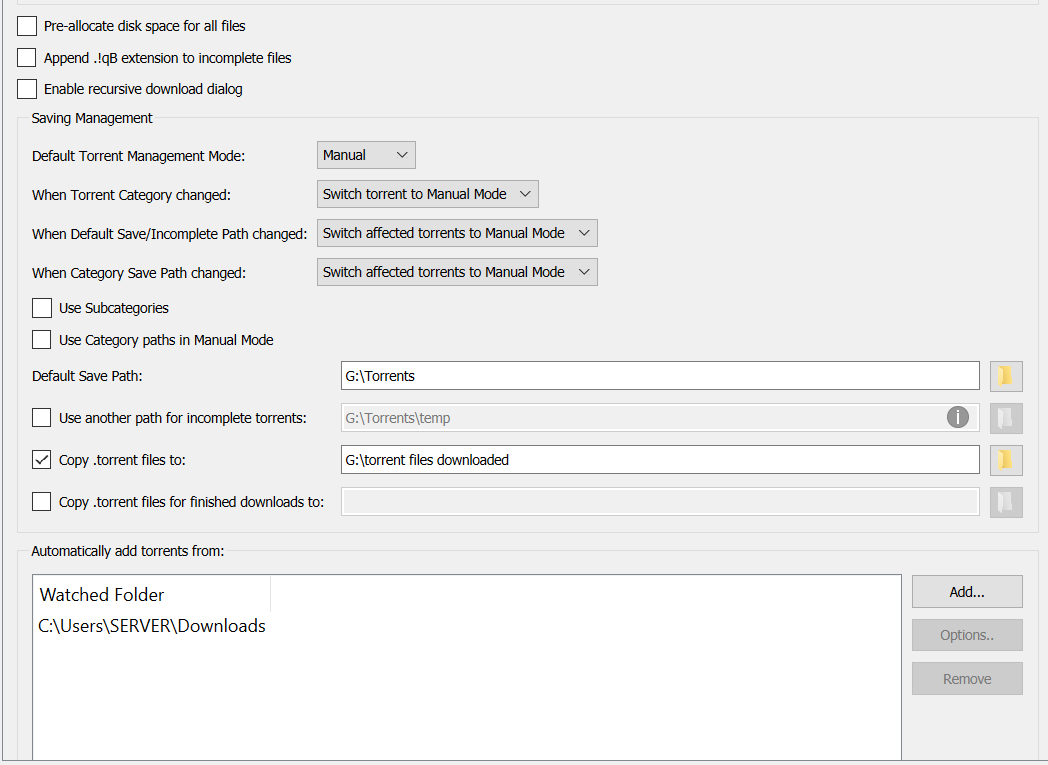
Task: Click the Options.. button
Action: click(967, 635)
